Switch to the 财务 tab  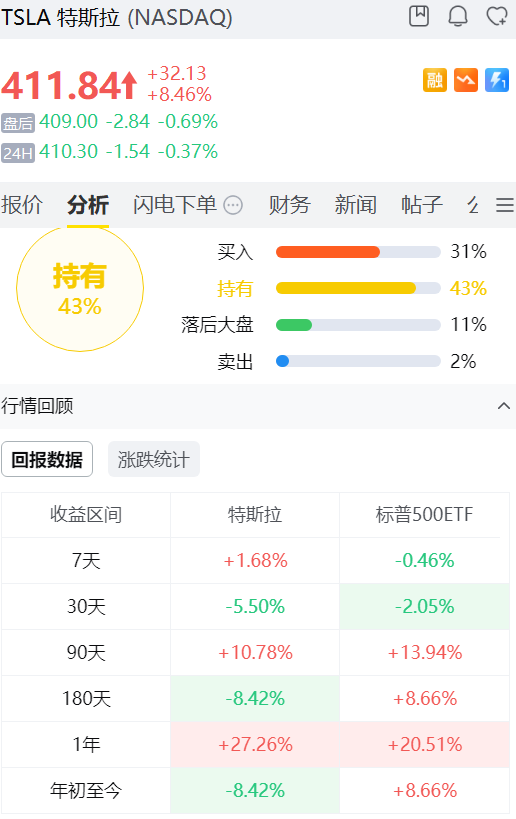289,205
